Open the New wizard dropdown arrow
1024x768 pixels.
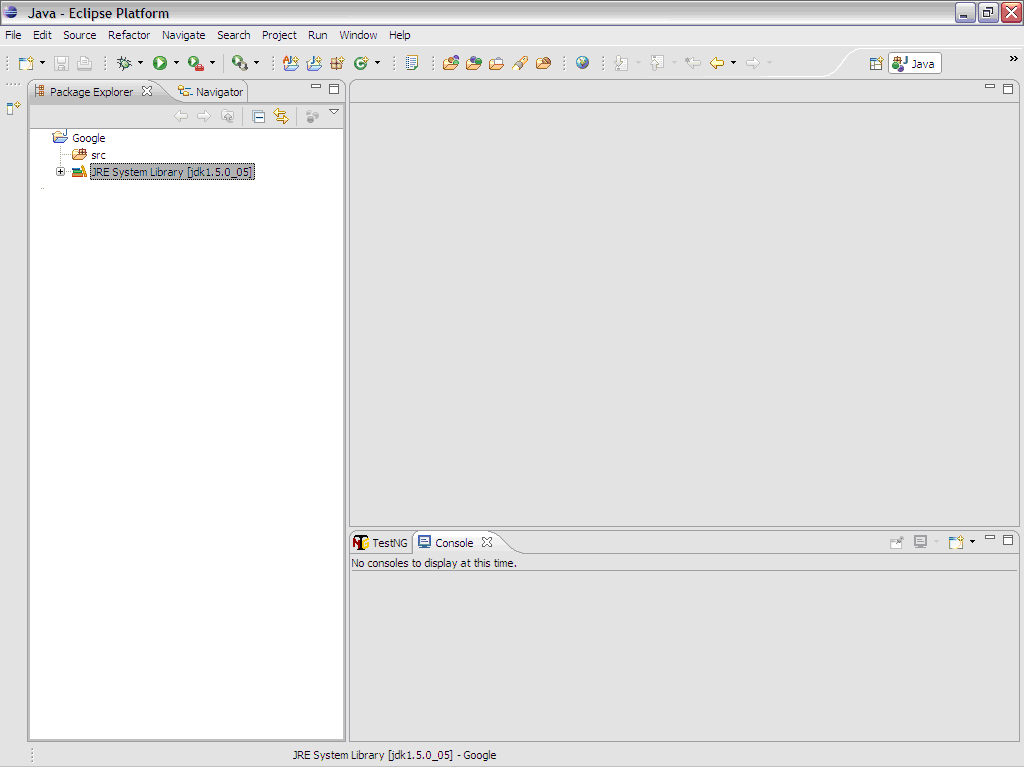(x=42, y=63)
